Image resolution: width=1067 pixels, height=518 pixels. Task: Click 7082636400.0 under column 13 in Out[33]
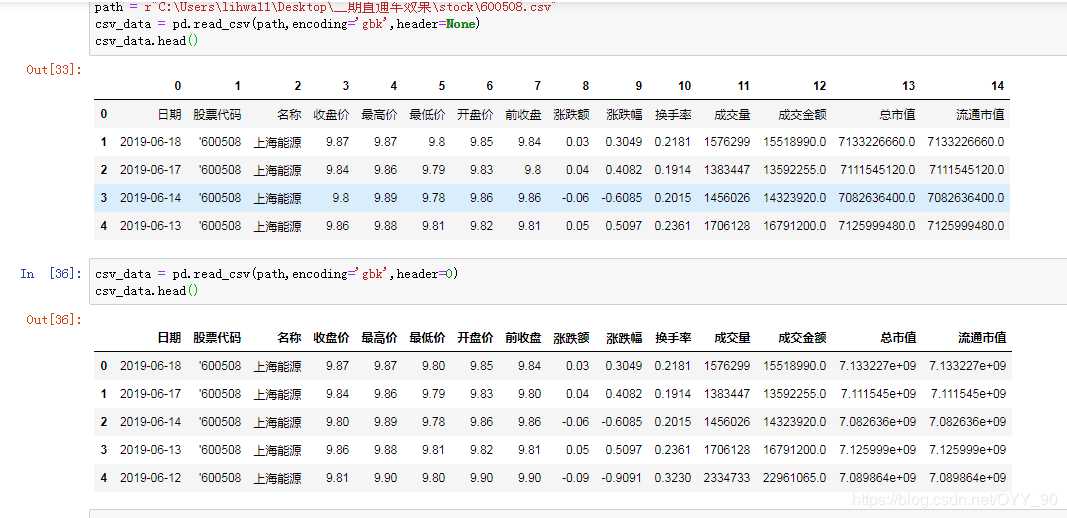tap(877, 198)
